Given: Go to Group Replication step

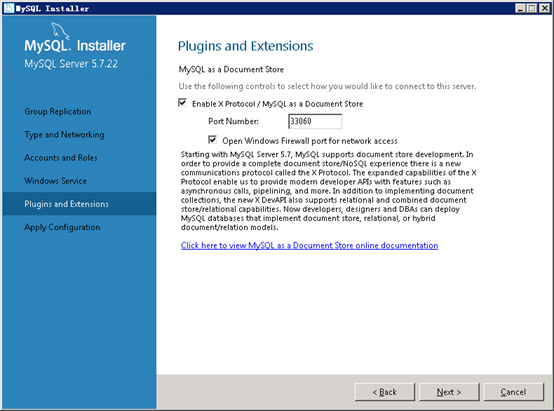Looking at the screenshot, I should [x=58, y=111].
